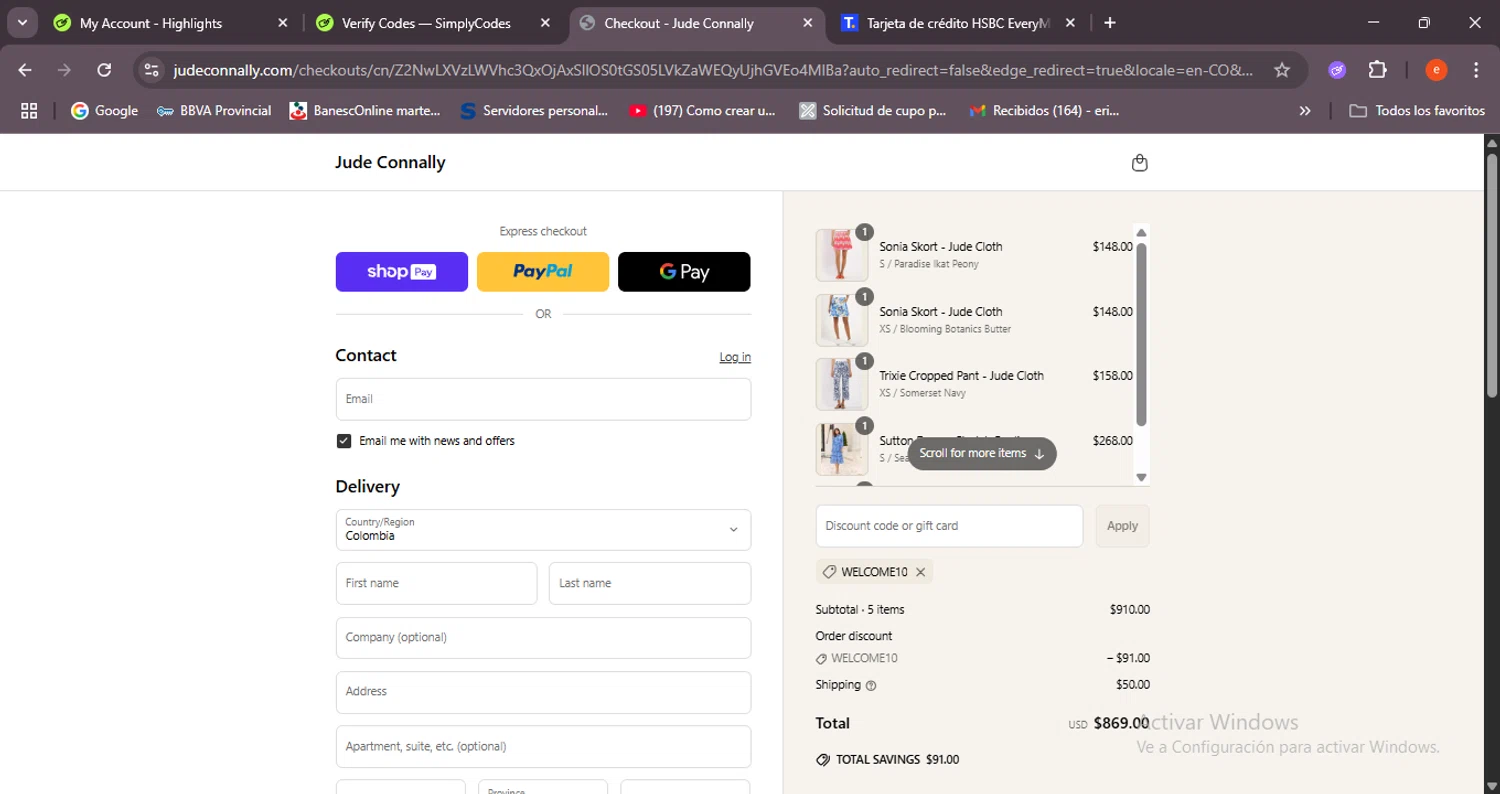Screen dimensions: 1500x794
Task: Focus the Company (optional) field
Action: click(x=543, y=638)
